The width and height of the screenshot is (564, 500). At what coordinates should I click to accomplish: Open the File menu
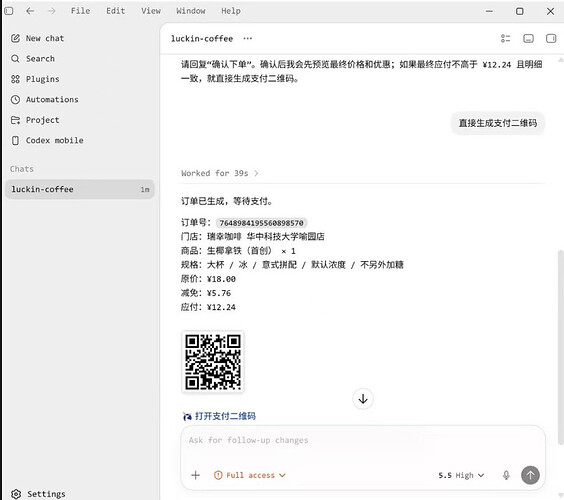(x=81, y=11)
